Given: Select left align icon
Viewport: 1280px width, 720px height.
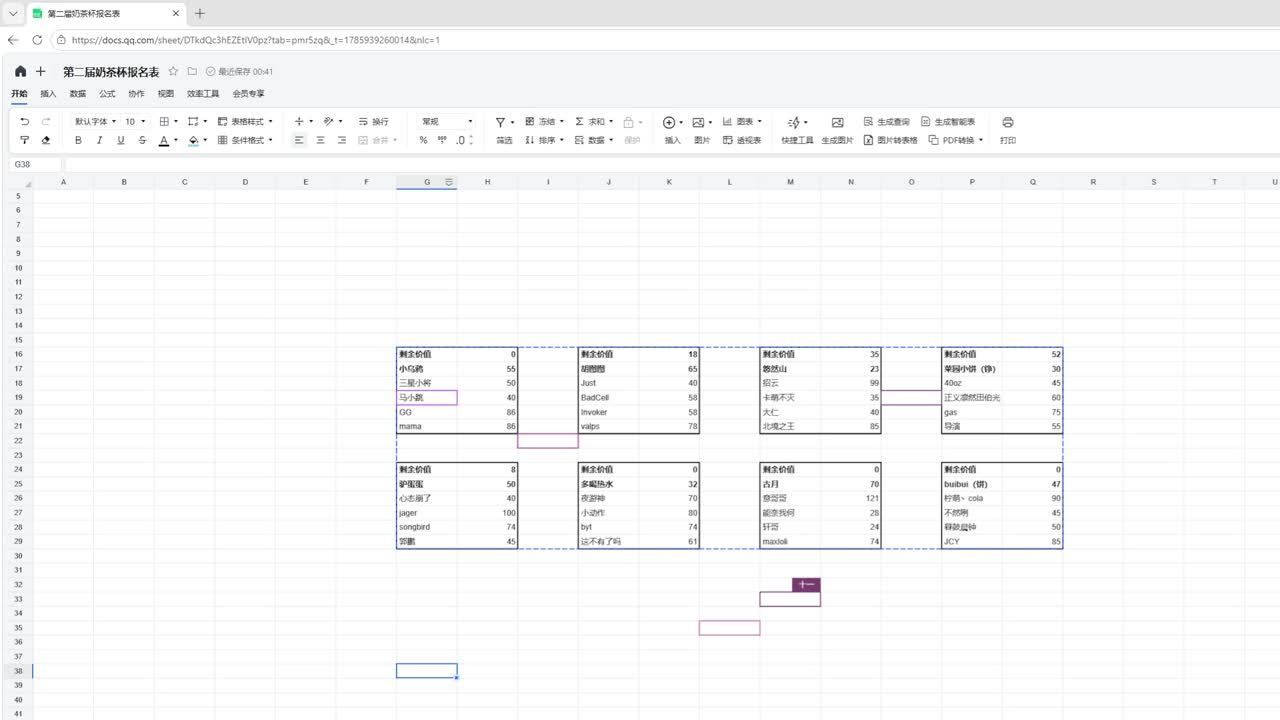Looking at the screenshot, I should tap(299, 141).
